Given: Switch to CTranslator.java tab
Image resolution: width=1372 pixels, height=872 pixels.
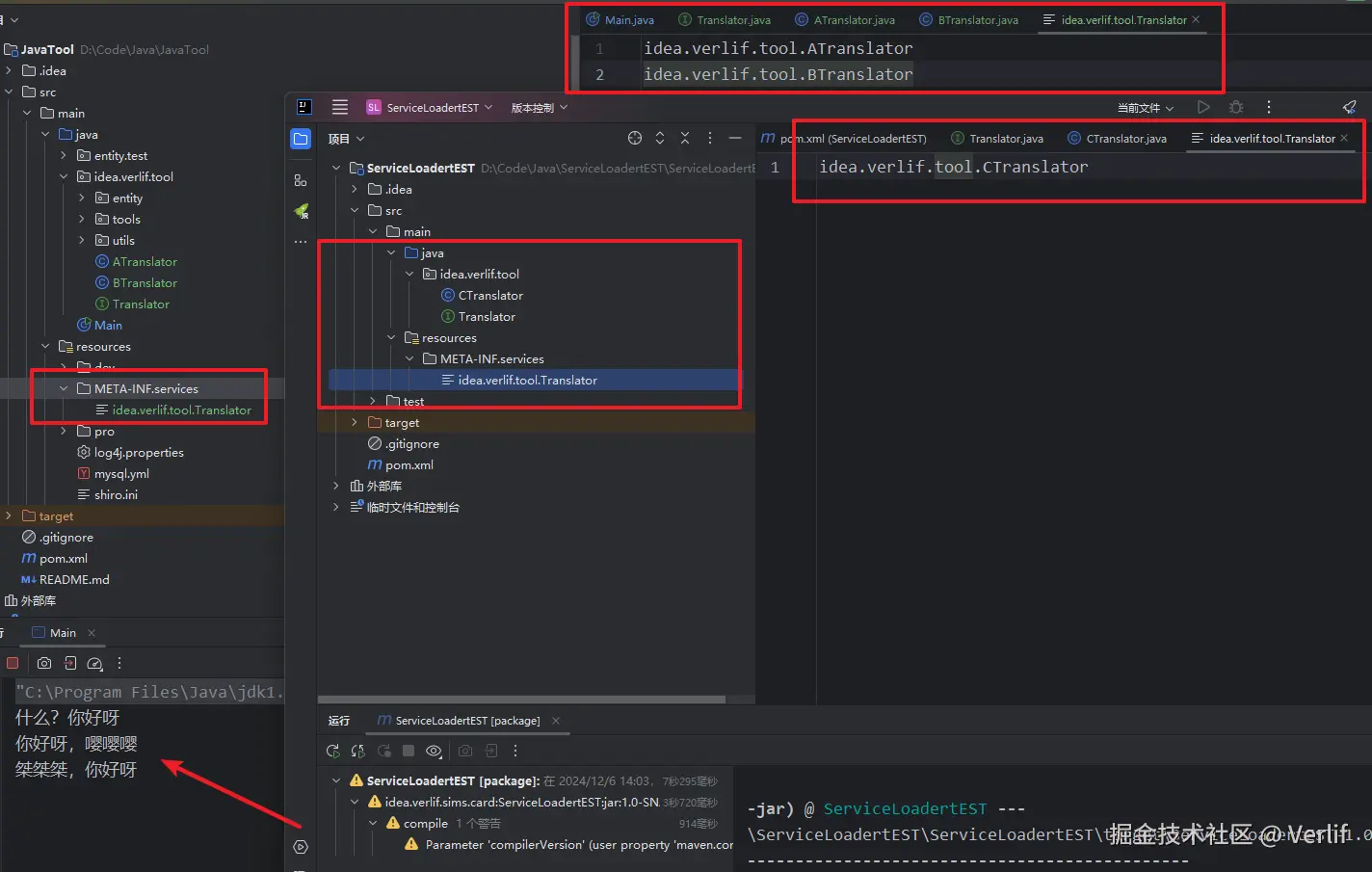Looking at the screenshot, I should 1118,138.
